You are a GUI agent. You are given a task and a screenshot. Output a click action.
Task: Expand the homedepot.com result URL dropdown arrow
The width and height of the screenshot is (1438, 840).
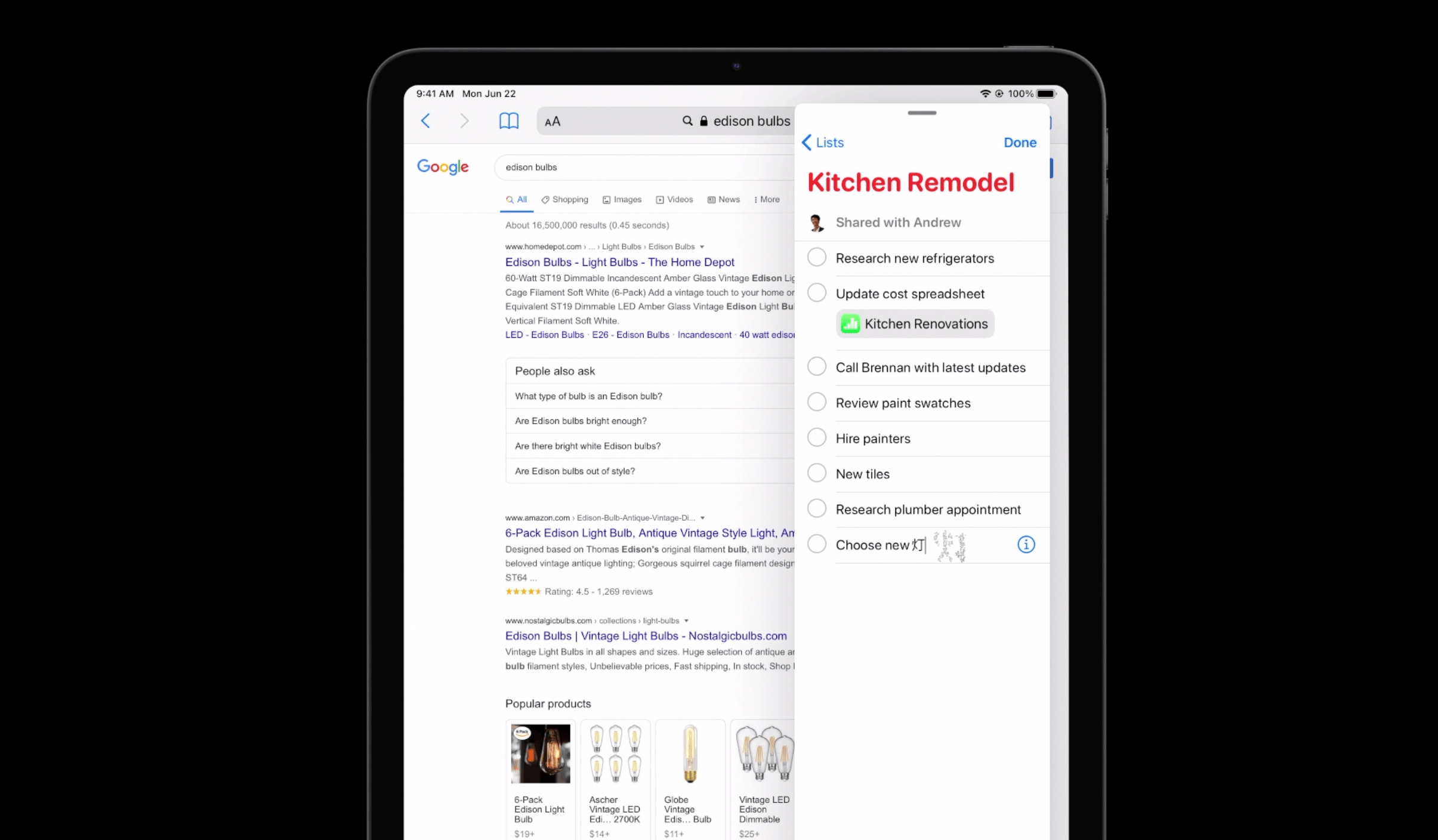click(x=702, y=247)
